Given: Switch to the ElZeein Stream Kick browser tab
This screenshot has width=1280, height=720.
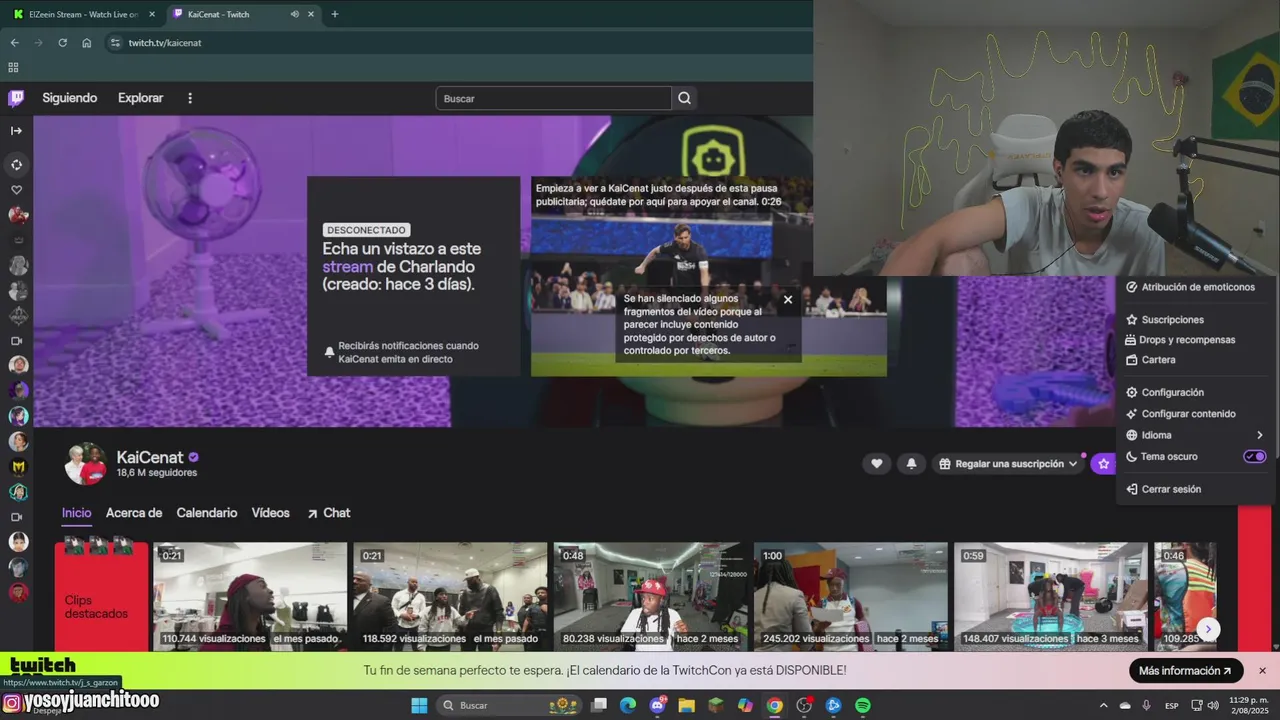Looking at the screenshot, I should (x=85, y=14).
